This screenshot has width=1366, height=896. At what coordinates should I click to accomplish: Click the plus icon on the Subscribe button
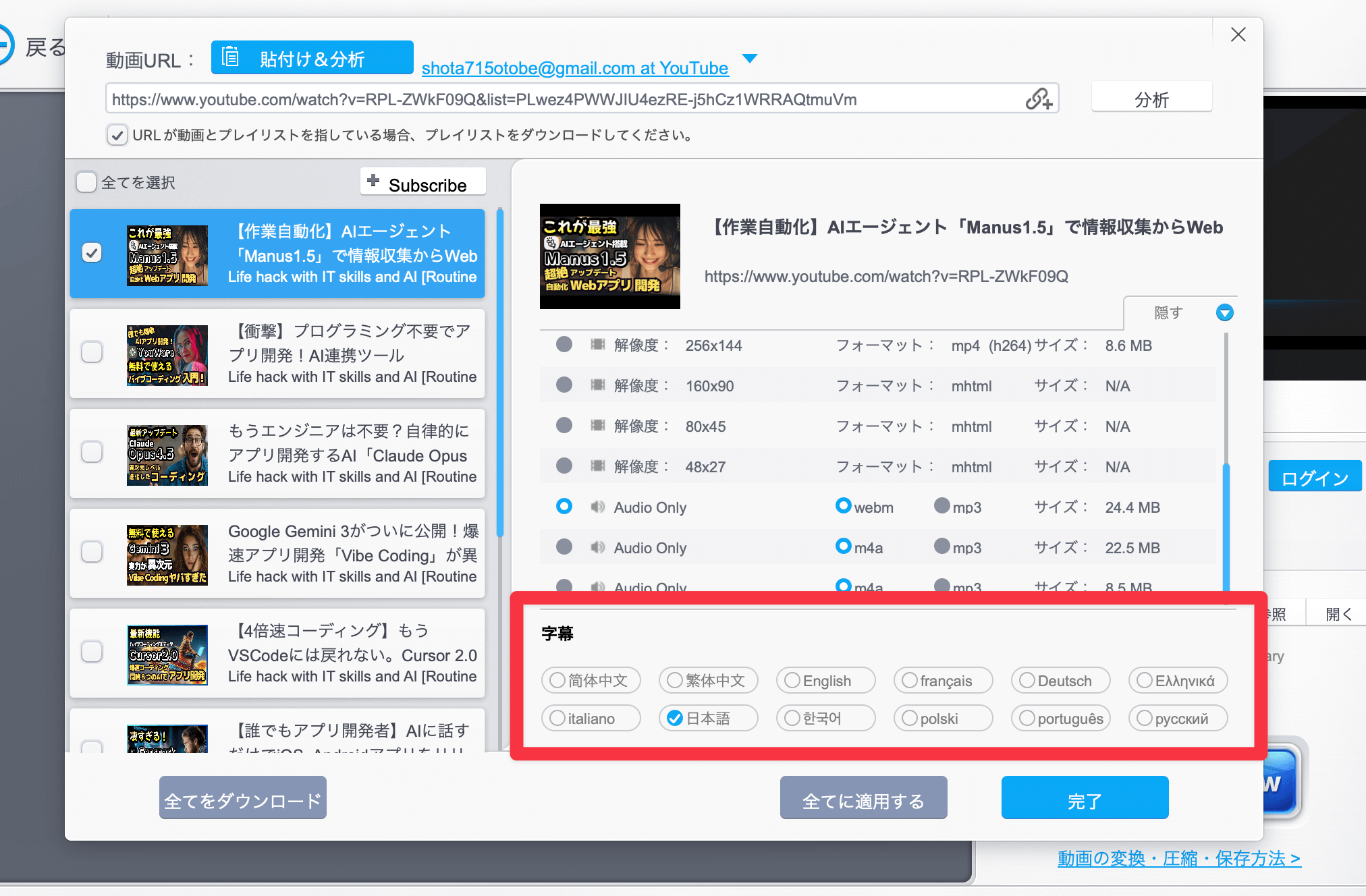(372, 181)
